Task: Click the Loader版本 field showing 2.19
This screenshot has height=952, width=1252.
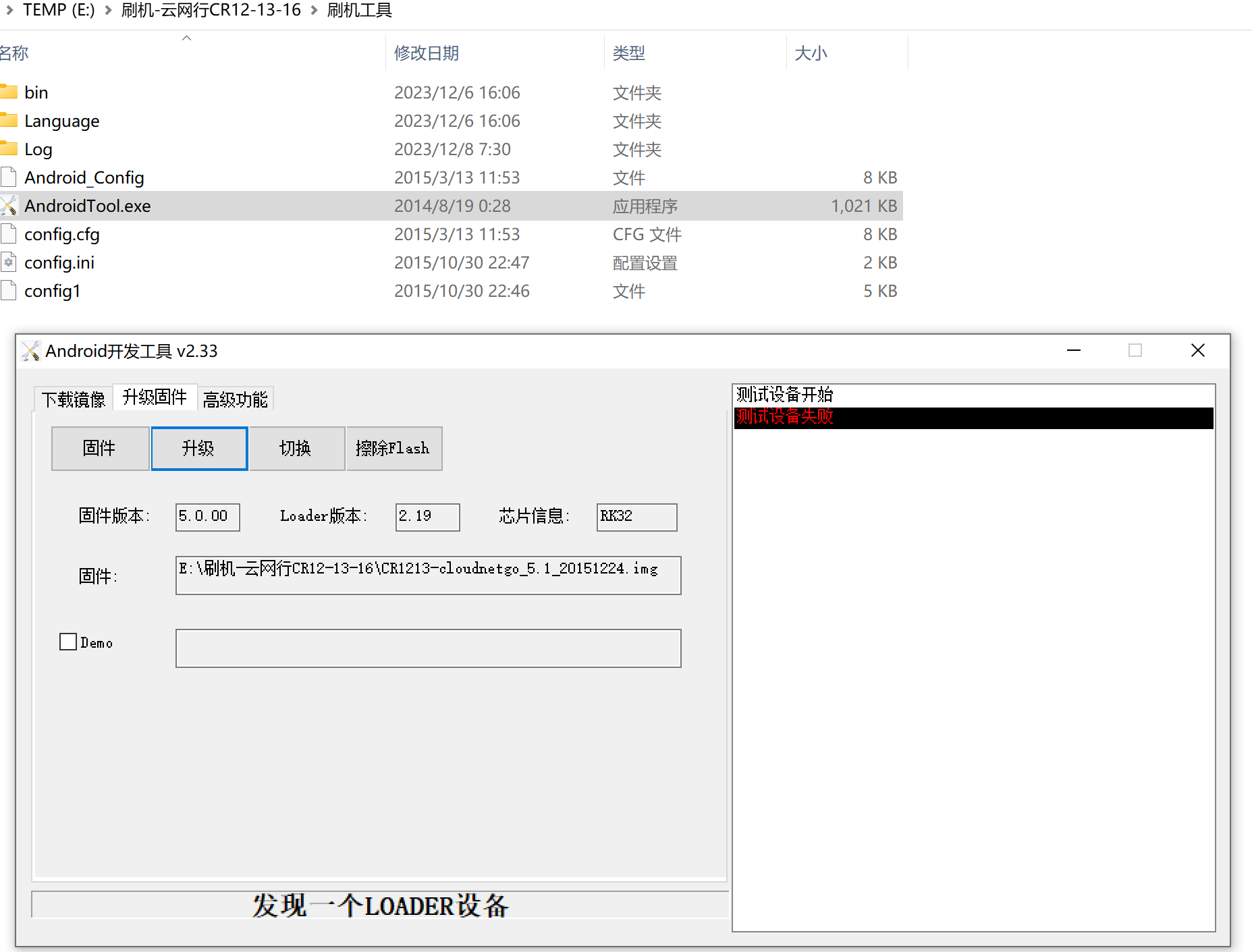Action: pyautogui.click(x=427, y=517)
